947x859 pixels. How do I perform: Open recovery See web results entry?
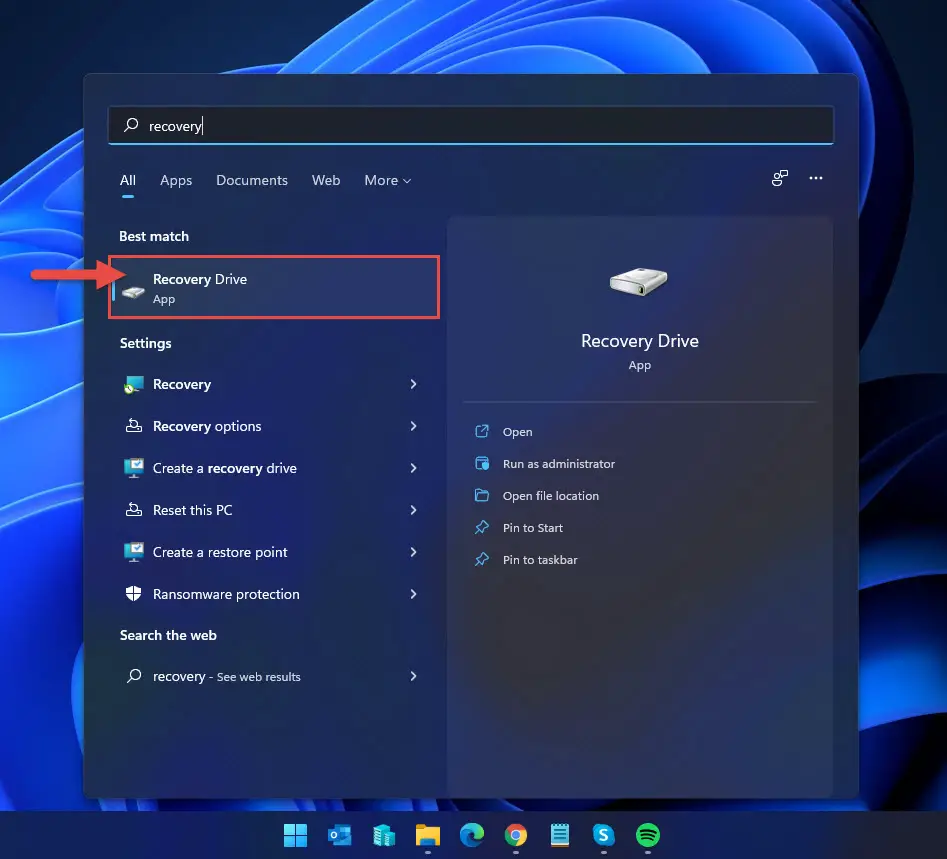pyautogui.click(x=271, y=676)
